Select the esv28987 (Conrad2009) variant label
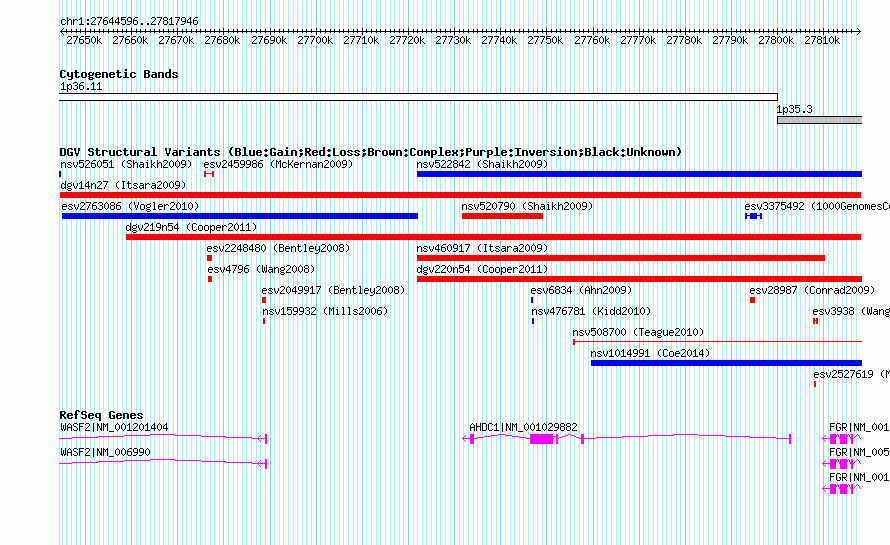 coord(812,290)
